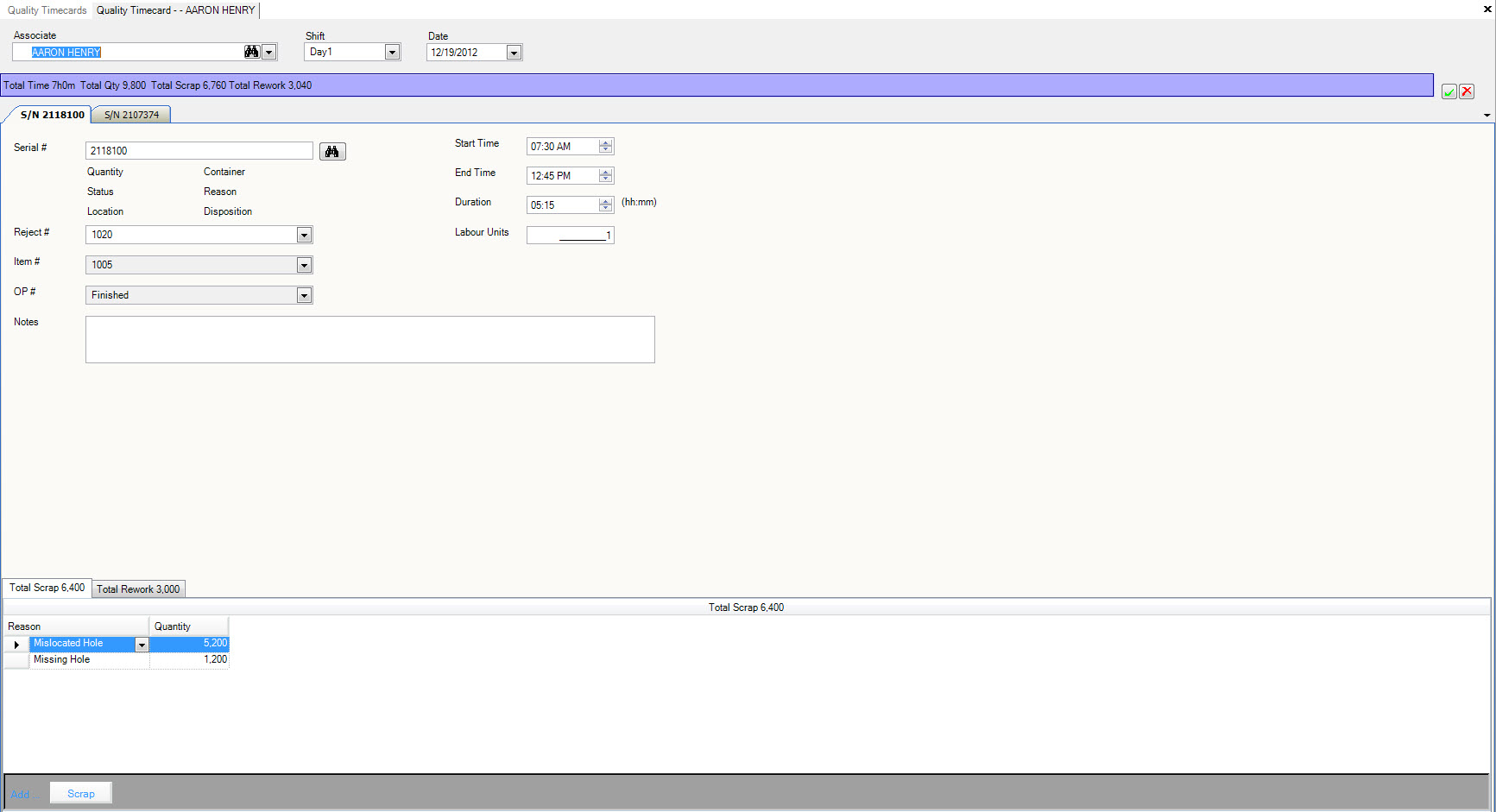1496x812 pixels.
Task: Click the Scrap button at the bottom
Action: (x=81, y=794)
